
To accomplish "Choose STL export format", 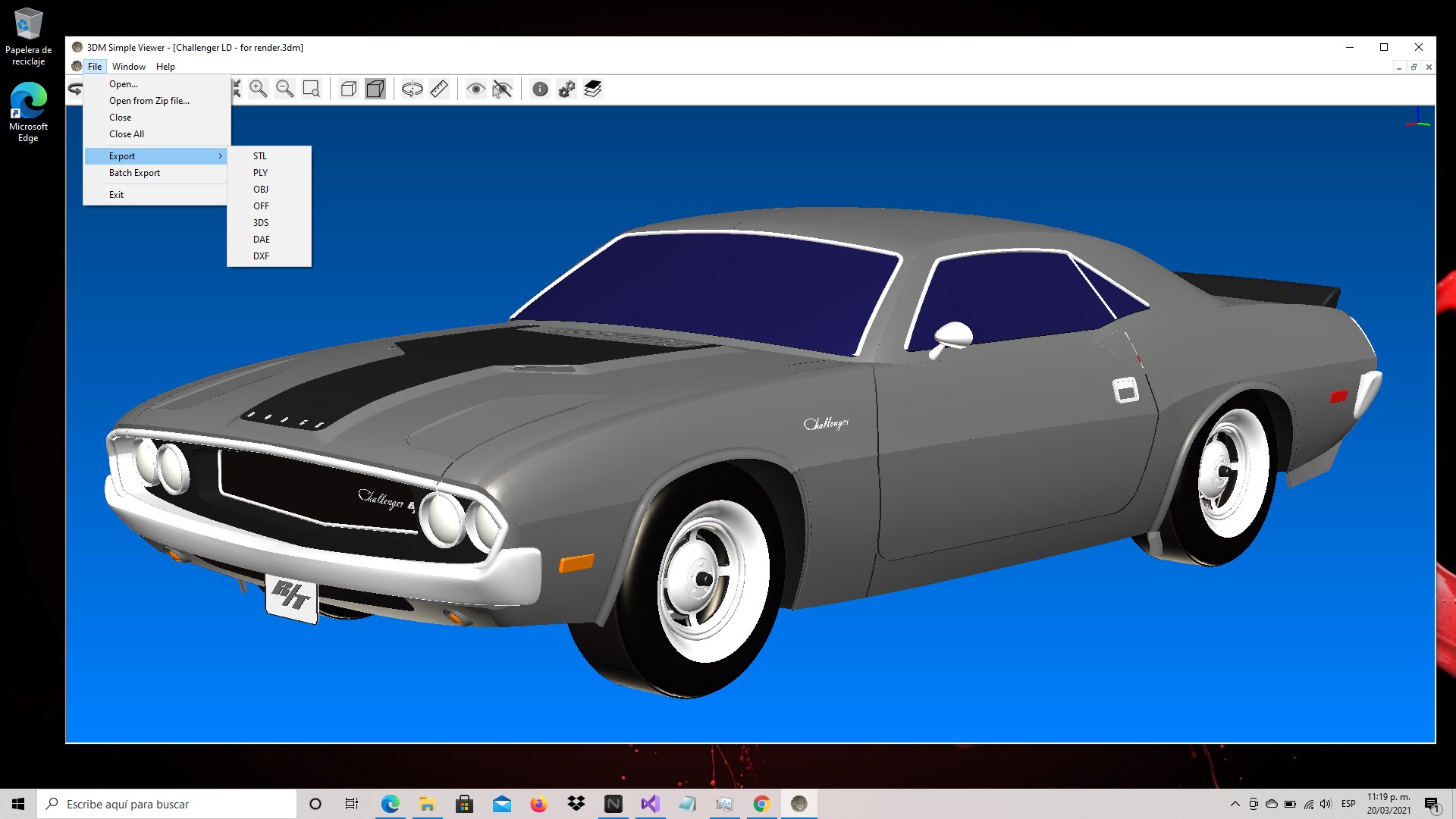I will 260,156.
